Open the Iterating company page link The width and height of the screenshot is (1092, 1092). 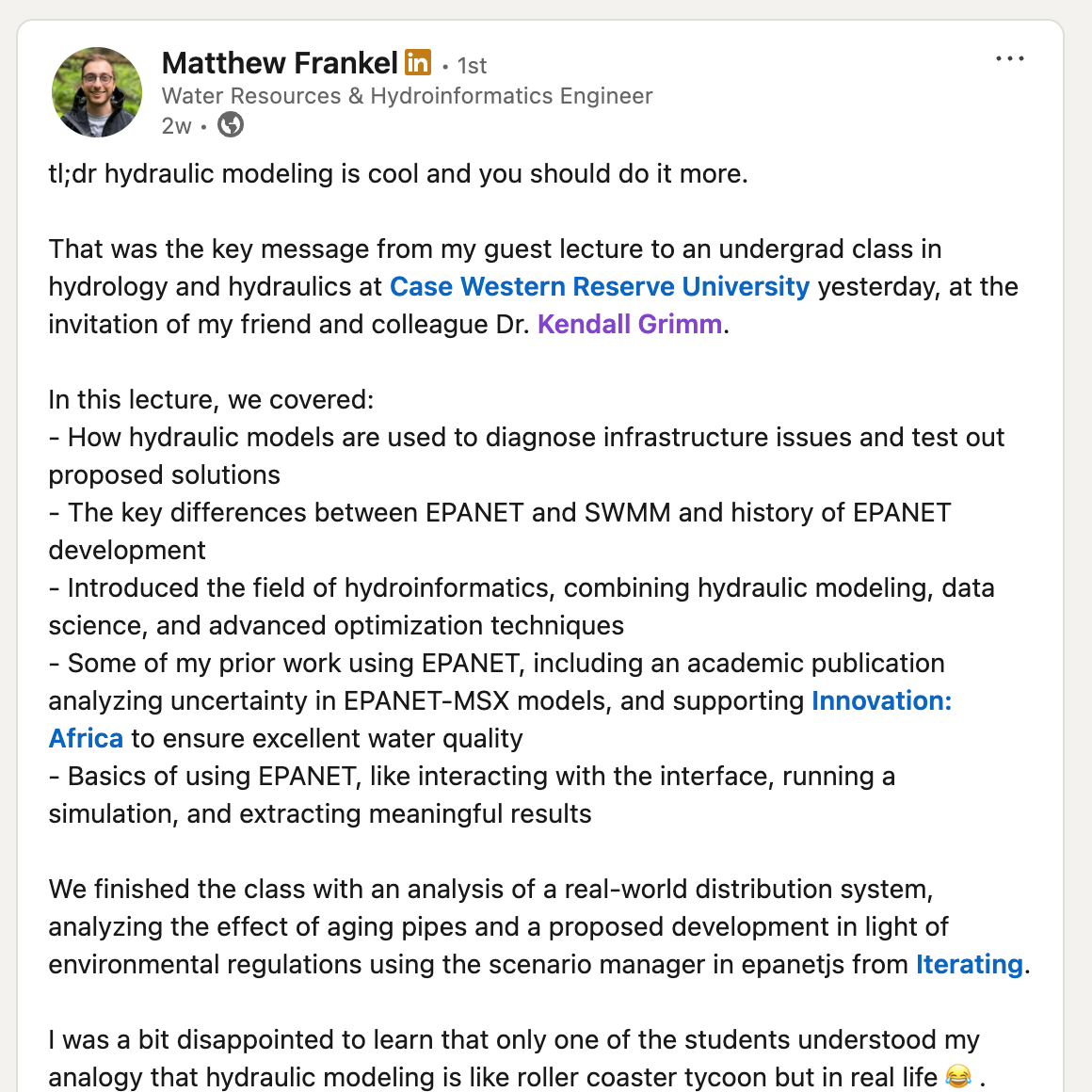coord(969,964)
